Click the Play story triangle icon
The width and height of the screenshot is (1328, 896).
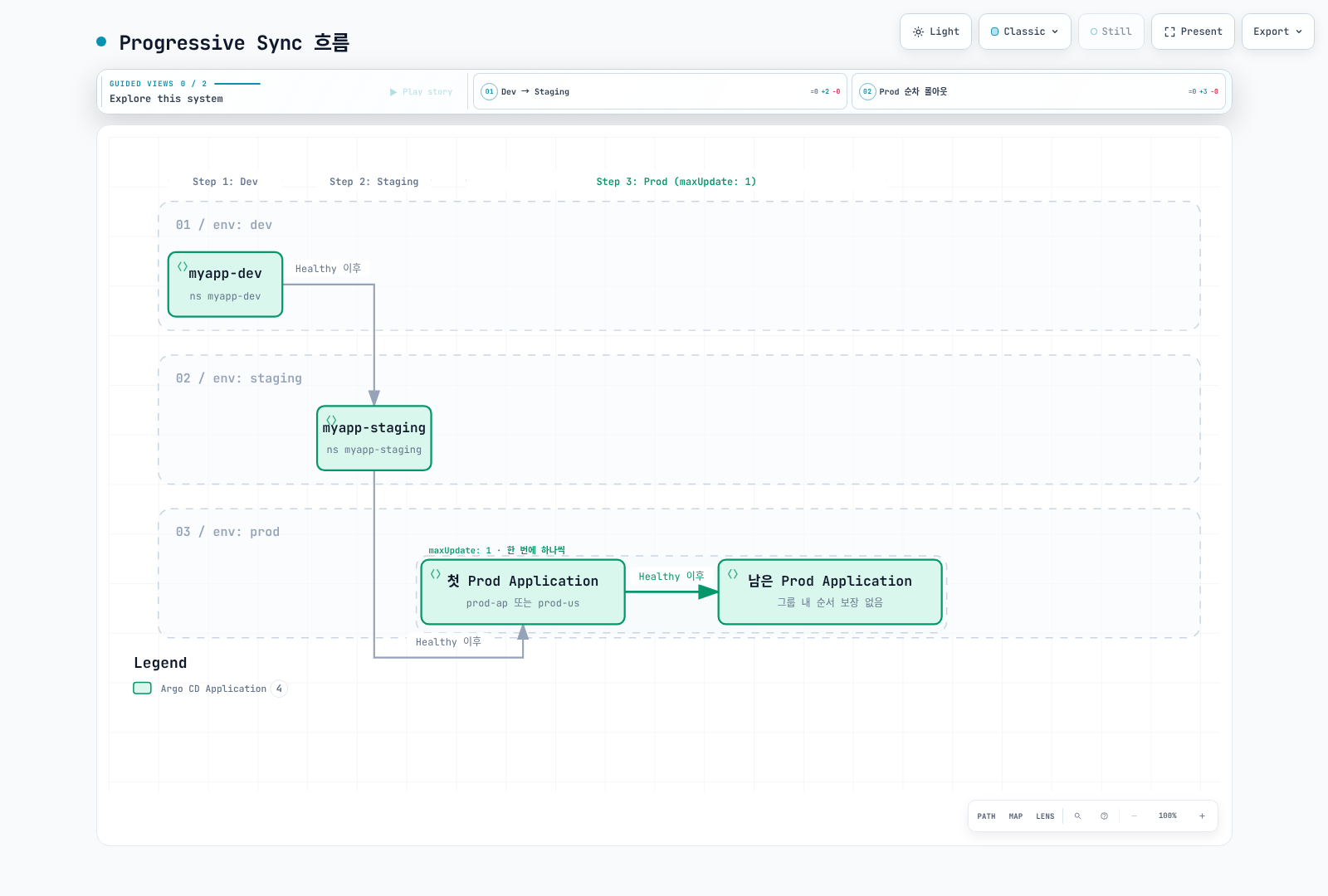pos(393,92)
